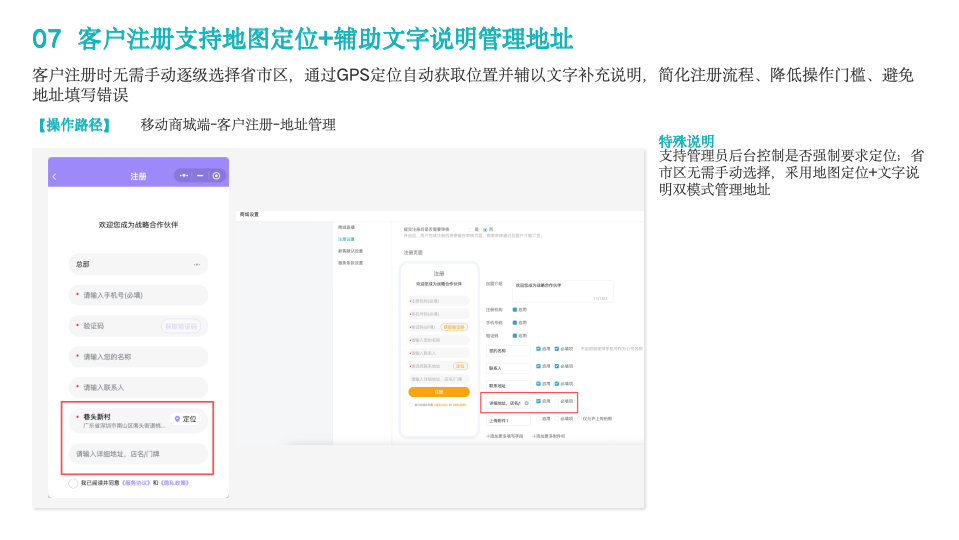Click the 获取验证码 button in purple form

[x=181, y=326]
